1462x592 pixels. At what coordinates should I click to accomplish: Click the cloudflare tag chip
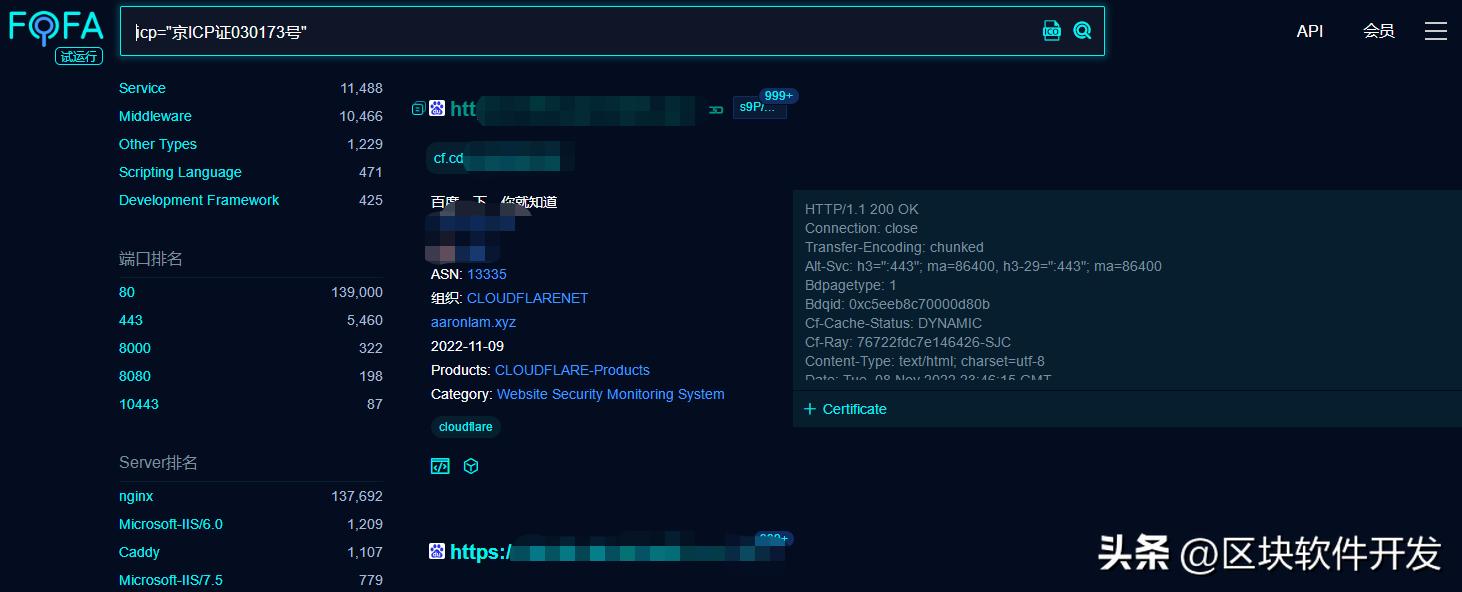pyautogui.click(x=466, y=427)
